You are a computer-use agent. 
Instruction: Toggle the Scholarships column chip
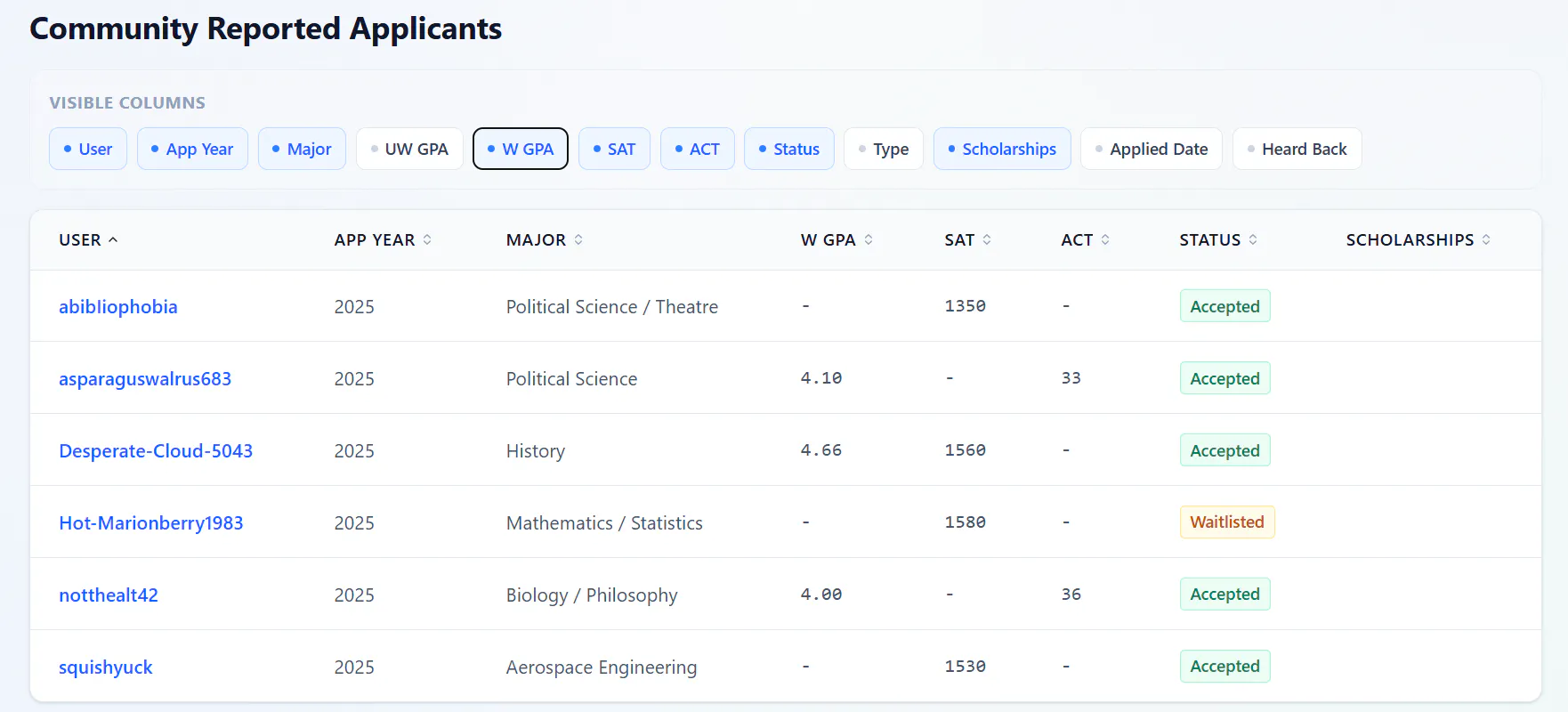[1002, 149]
